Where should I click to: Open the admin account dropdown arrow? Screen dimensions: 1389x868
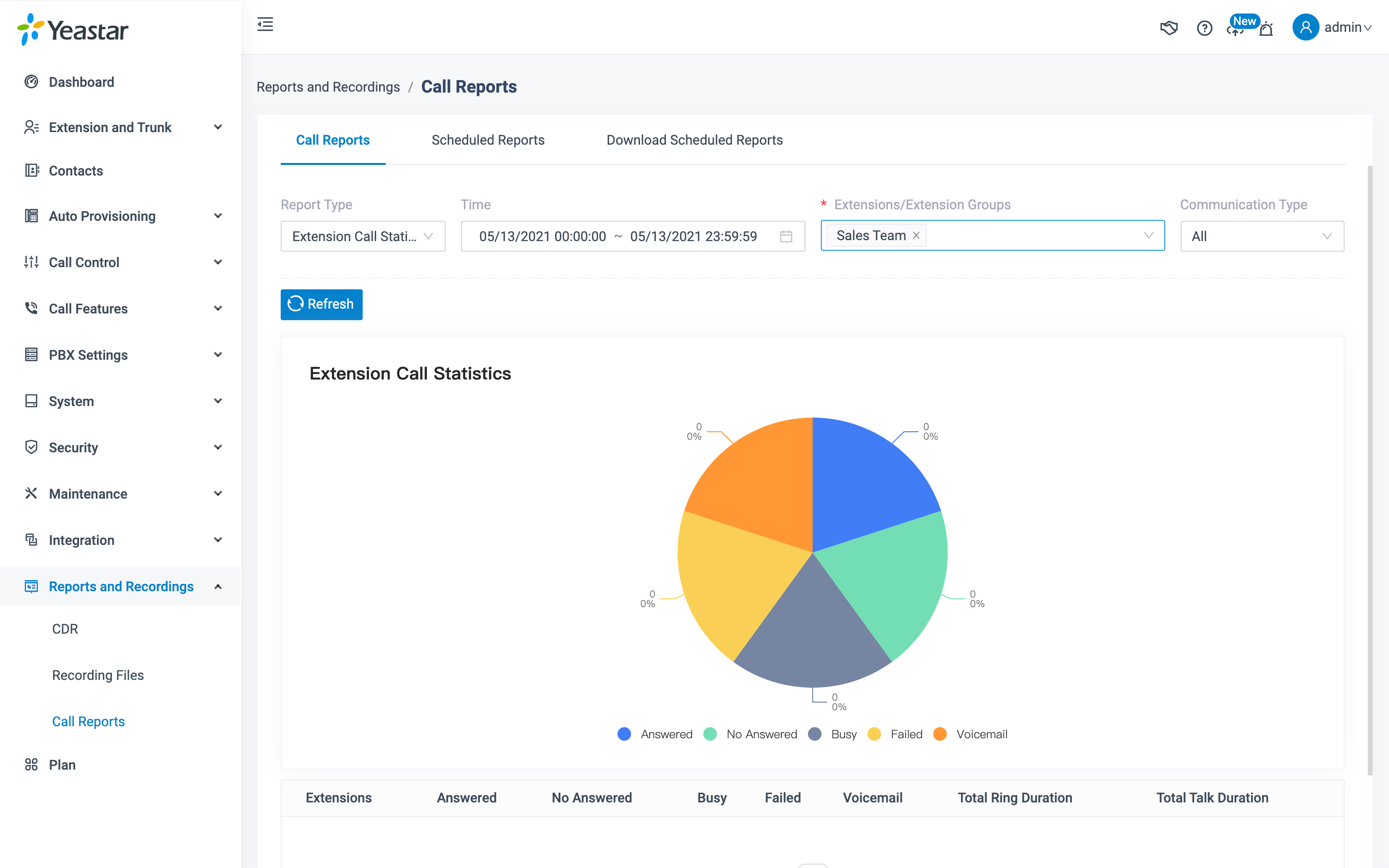click(x=1368, y=27)
